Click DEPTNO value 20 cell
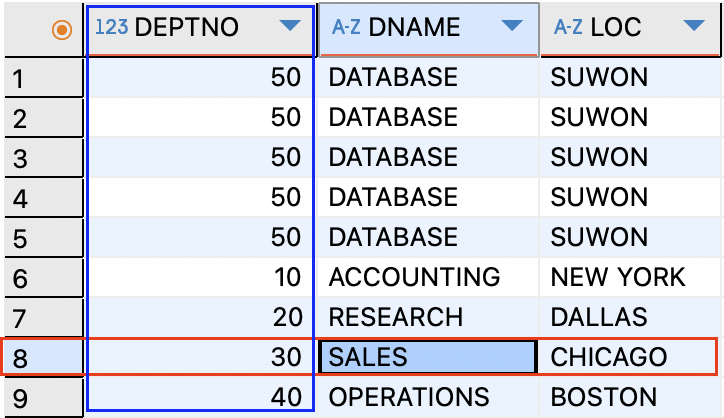724x418 pixels. 200,317
